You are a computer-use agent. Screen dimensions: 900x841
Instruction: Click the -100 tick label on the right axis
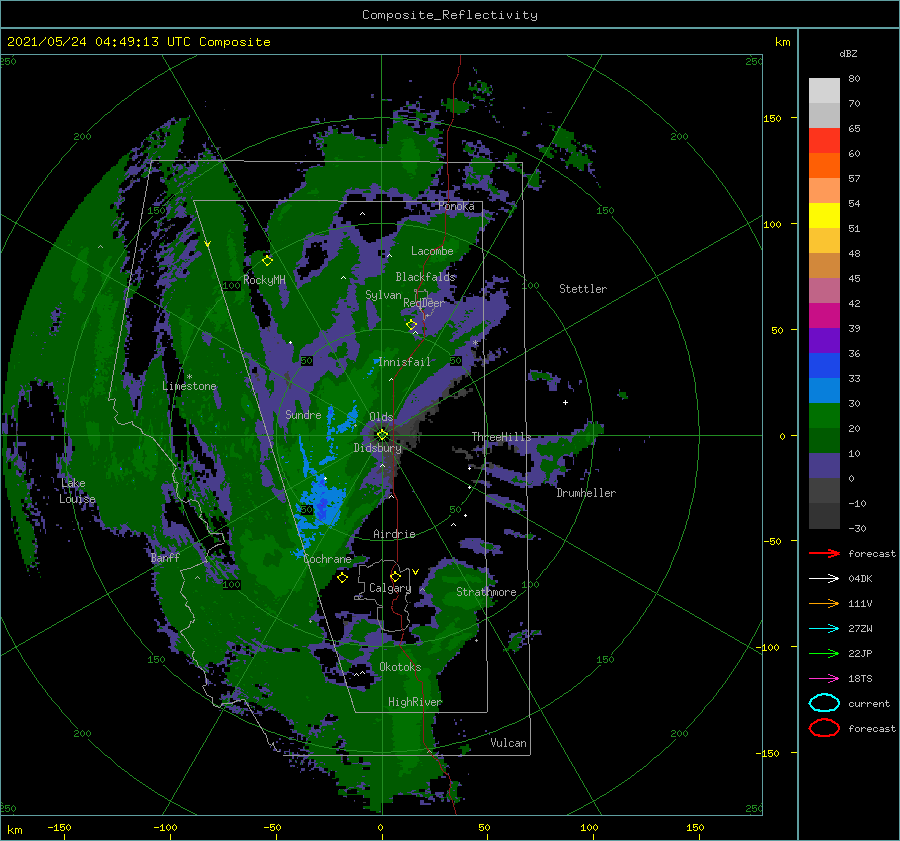(x=767, y=647)
